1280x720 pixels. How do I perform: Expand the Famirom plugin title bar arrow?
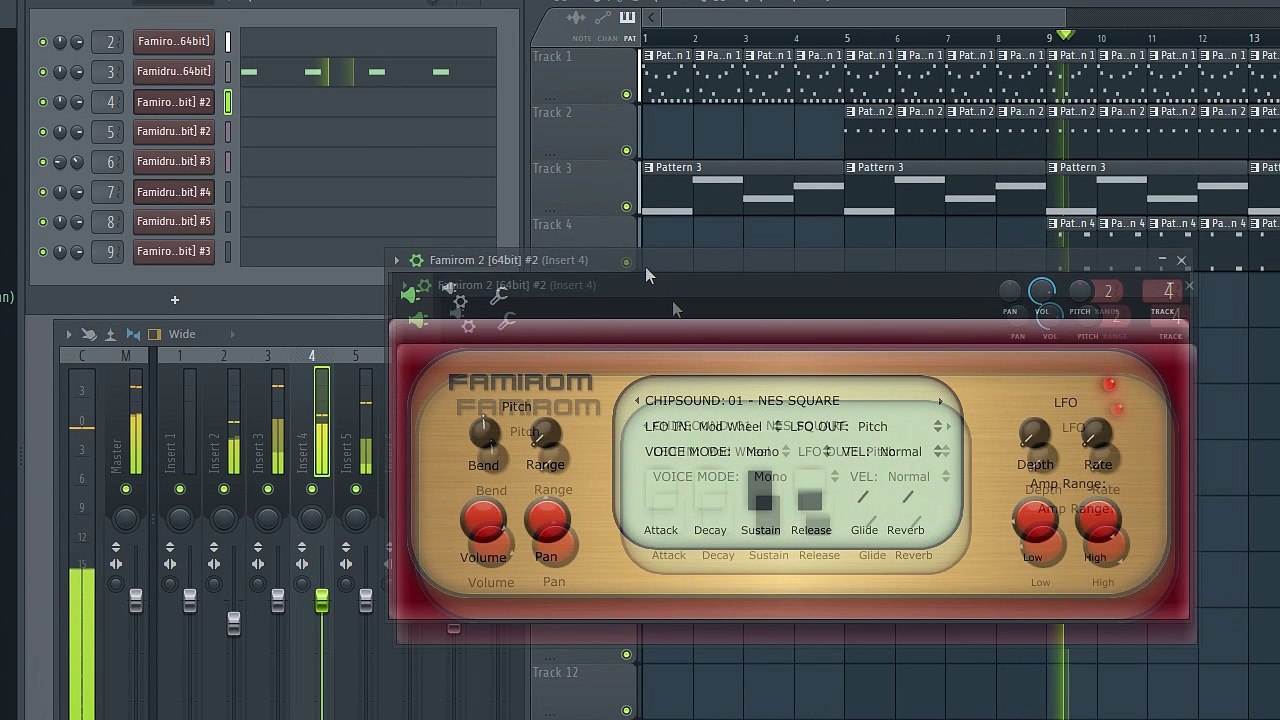click(x=397, y=260)
